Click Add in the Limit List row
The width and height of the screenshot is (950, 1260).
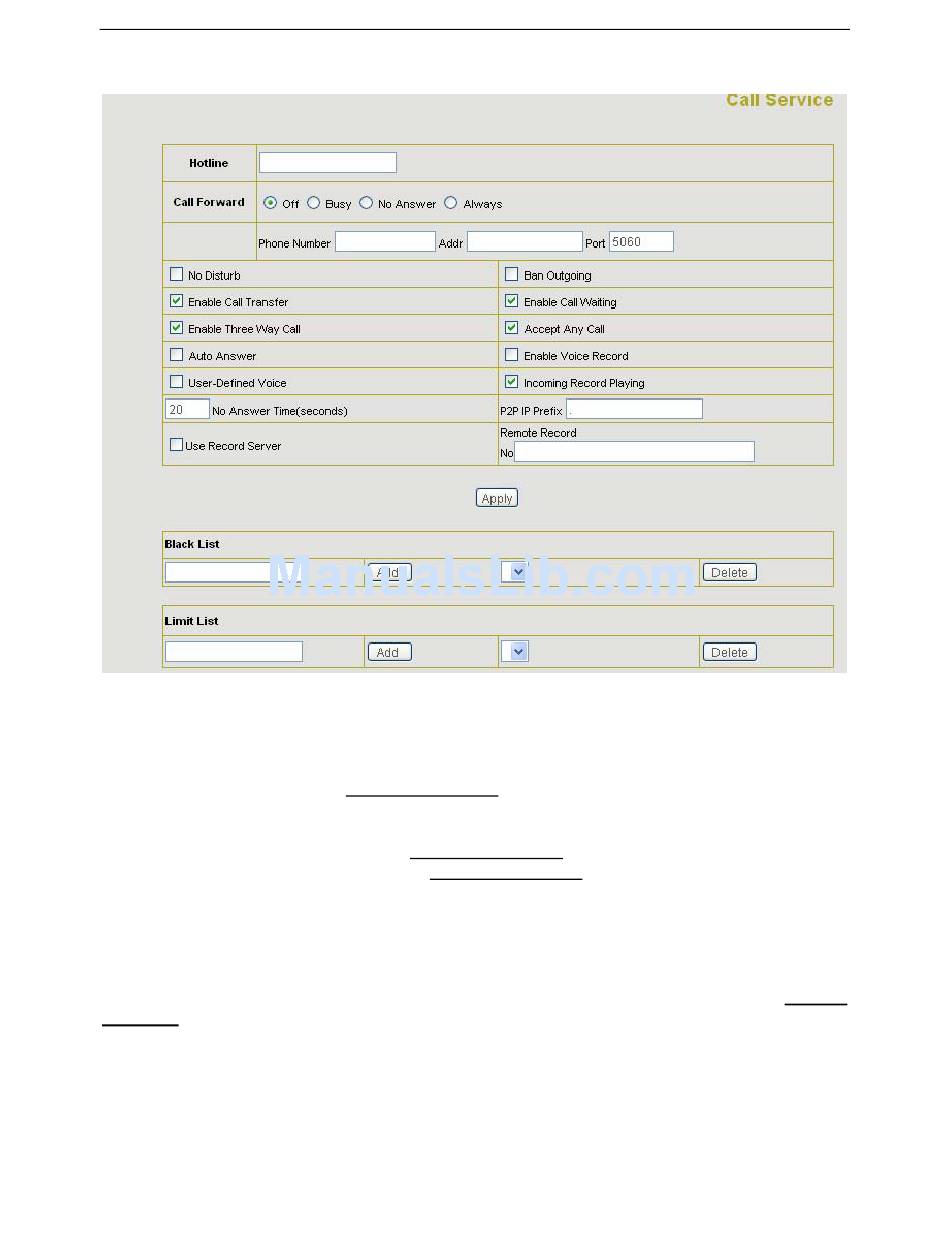pyautogui.click(x=390, y=651)
